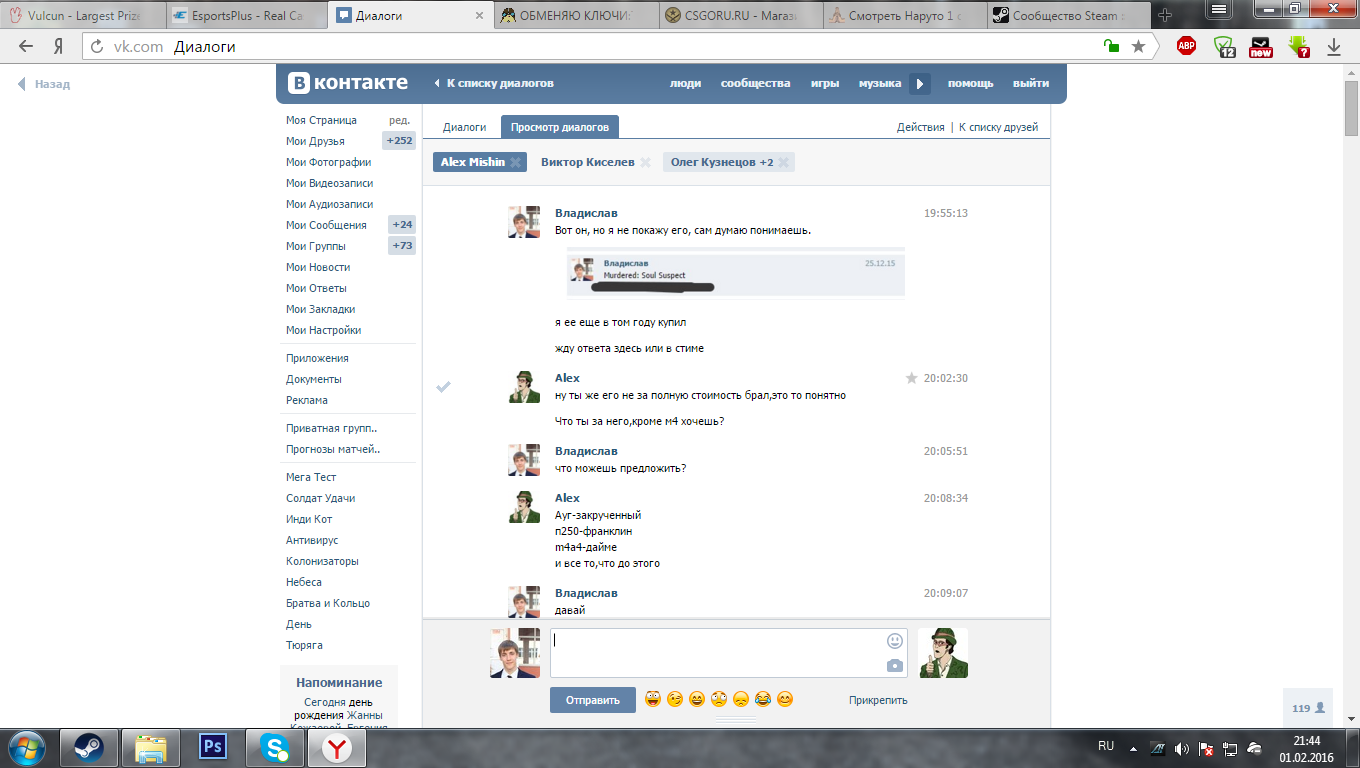
Task: Select the Просмотр диалогов tab
Action: (x=560, y=127)
